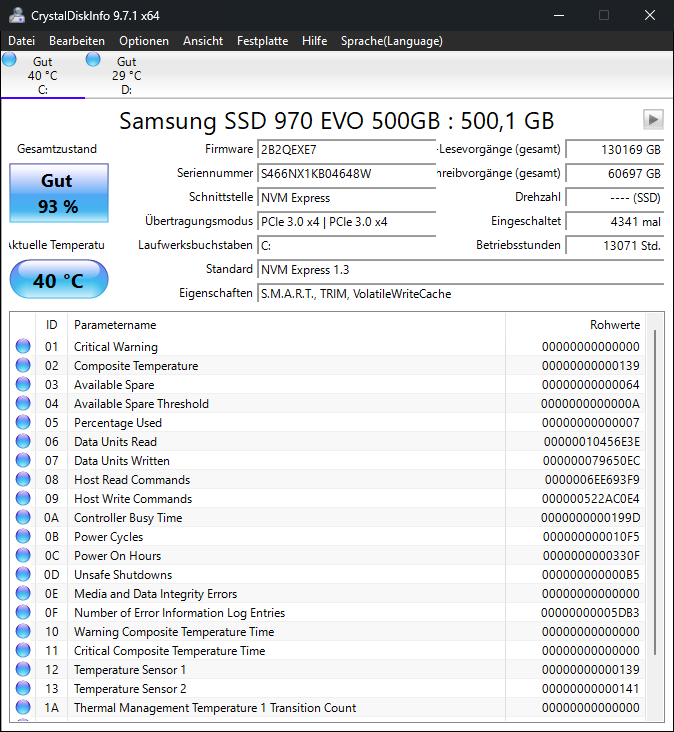The image size is (674, 732).
Task: Click the status dot for Temperature Sensor 2
Action: click(x=23, y=688)
